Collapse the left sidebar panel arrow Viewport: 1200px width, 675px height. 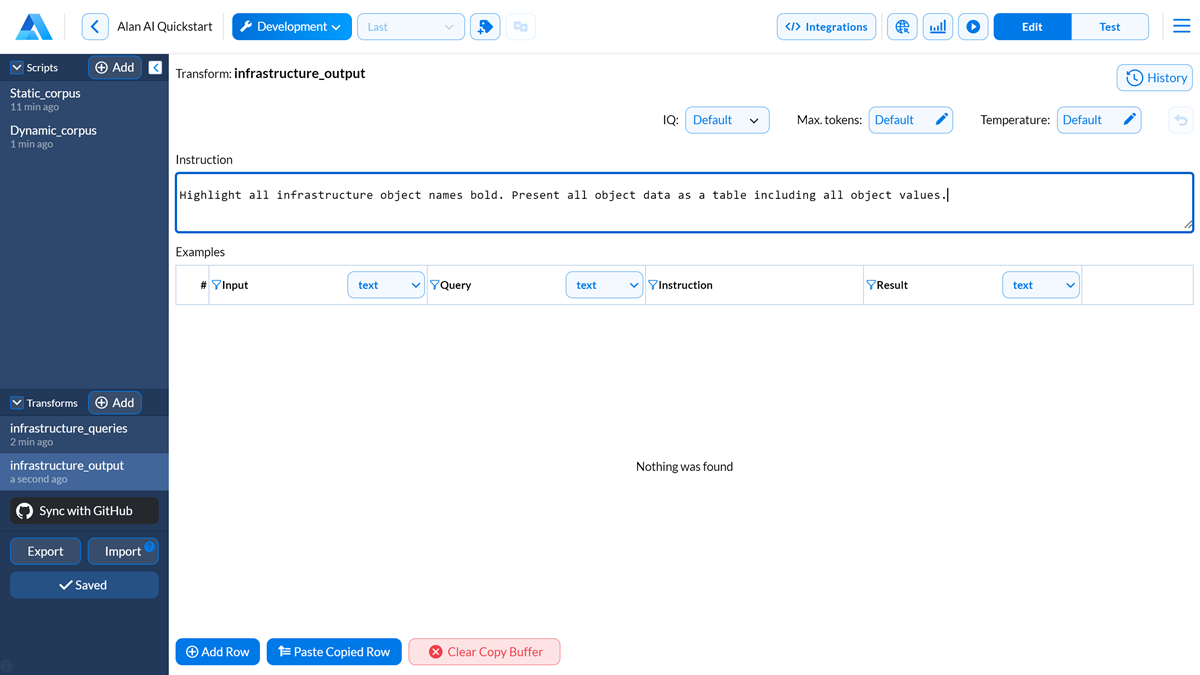pos(155,67)
